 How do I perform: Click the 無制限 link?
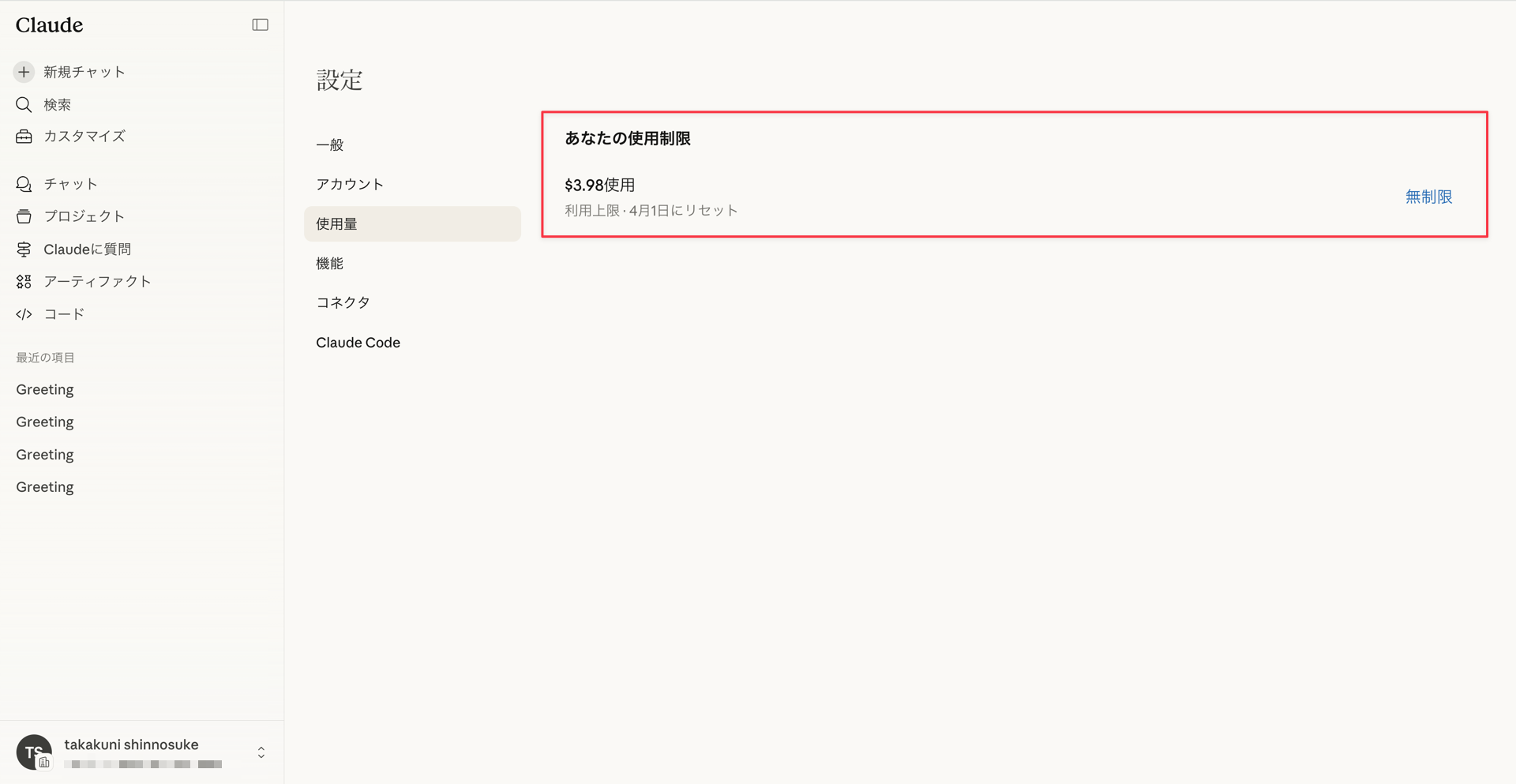coord(1428,197)
